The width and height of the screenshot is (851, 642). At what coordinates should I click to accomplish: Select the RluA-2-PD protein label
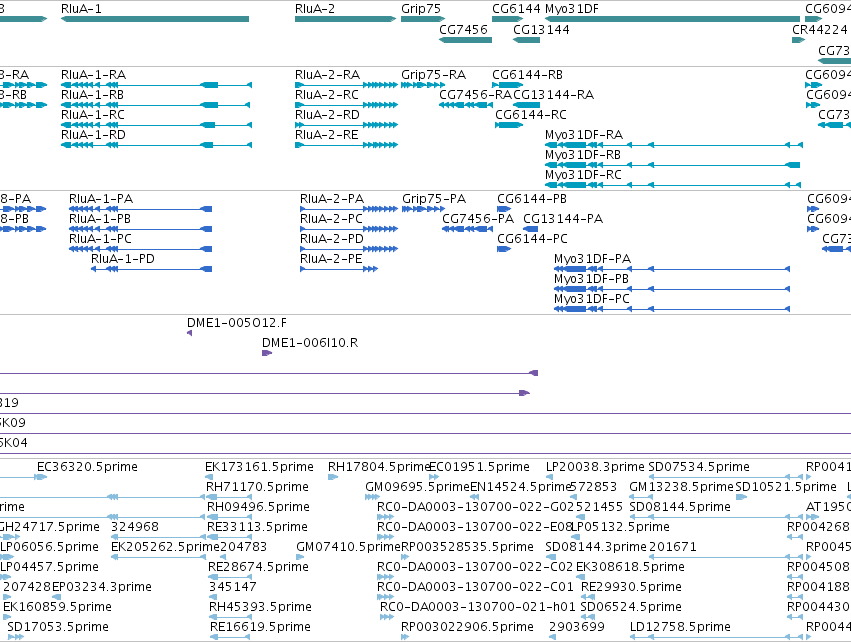[332, 239]
